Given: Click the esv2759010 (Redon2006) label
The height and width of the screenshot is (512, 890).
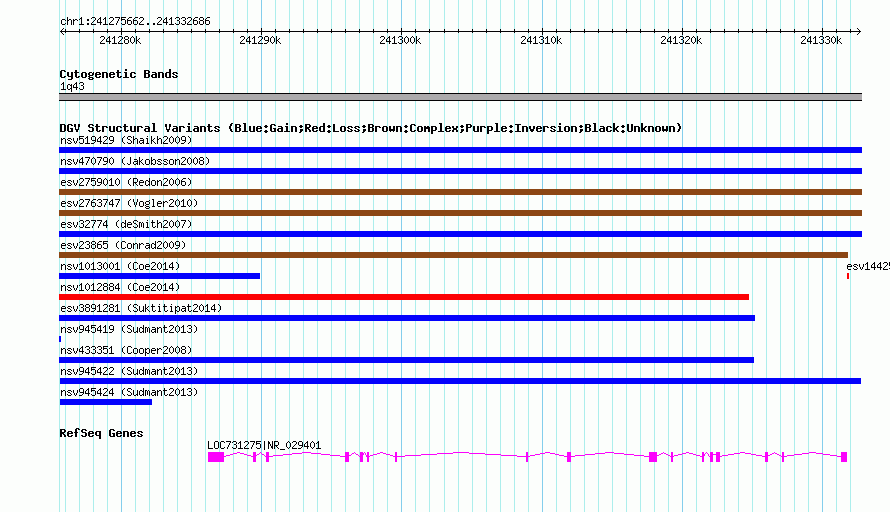Looking at the screenshot, I should click(126, 182).
